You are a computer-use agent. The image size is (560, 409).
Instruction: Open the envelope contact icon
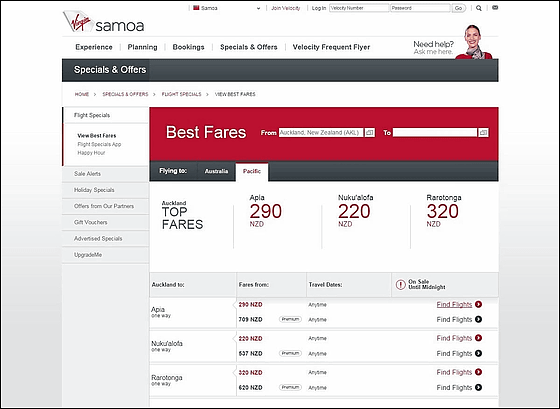pos(495,8)
